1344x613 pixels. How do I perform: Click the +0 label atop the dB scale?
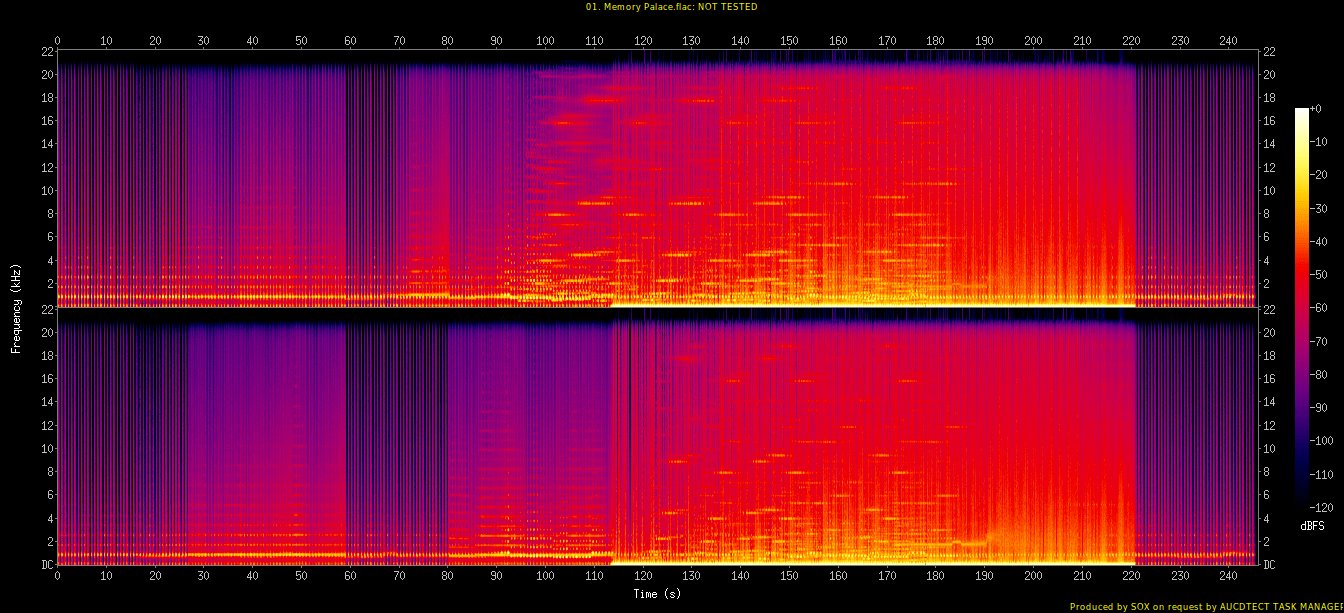tap(1314, 108)
